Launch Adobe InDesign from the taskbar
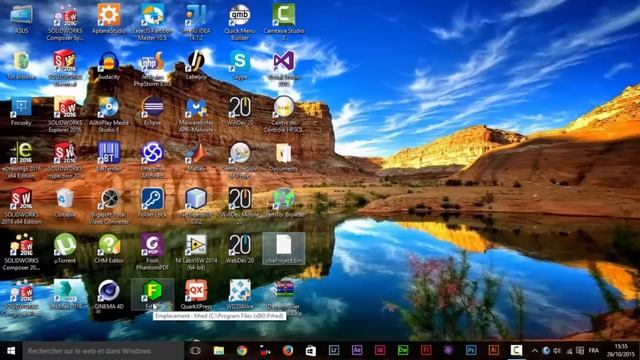Viewport: 640px width, 360px height. click(x=380, y=351)
